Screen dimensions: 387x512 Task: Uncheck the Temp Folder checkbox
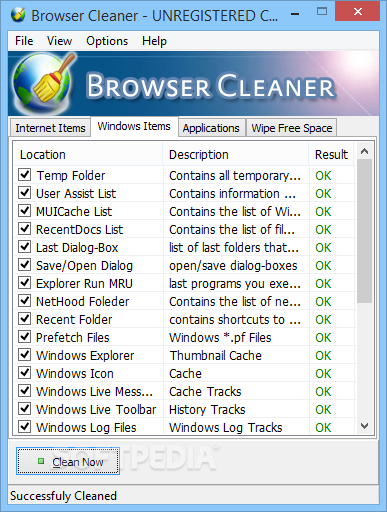25,175
